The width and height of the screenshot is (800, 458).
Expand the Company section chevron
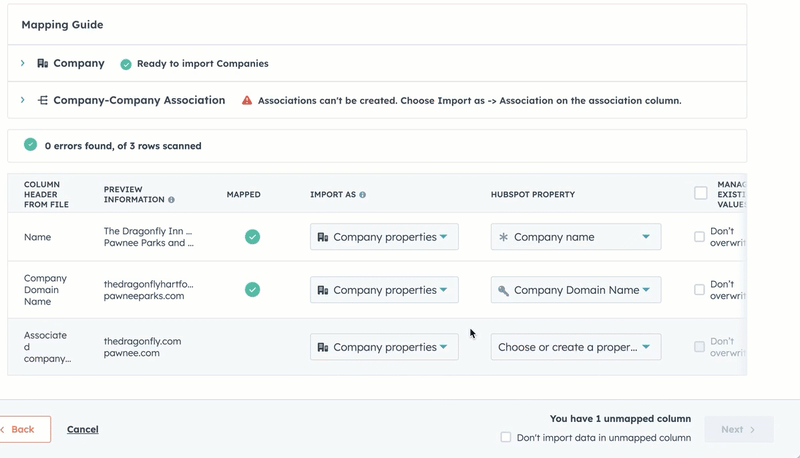pyautogui.click(x=23, y=63)
